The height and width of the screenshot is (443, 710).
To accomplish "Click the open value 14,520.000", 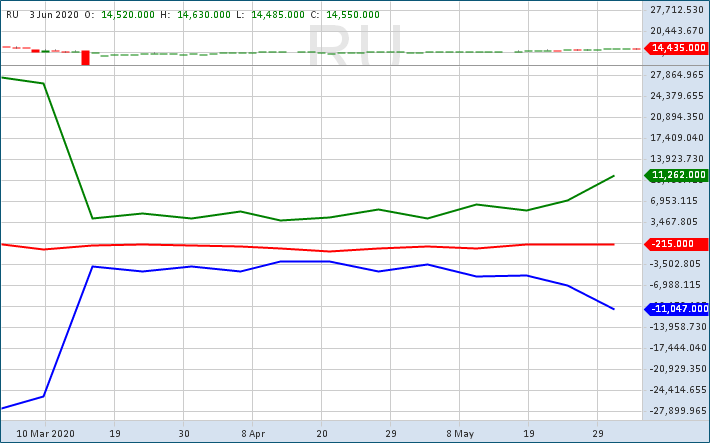I will pyautogui.click(x=128, y=14).
